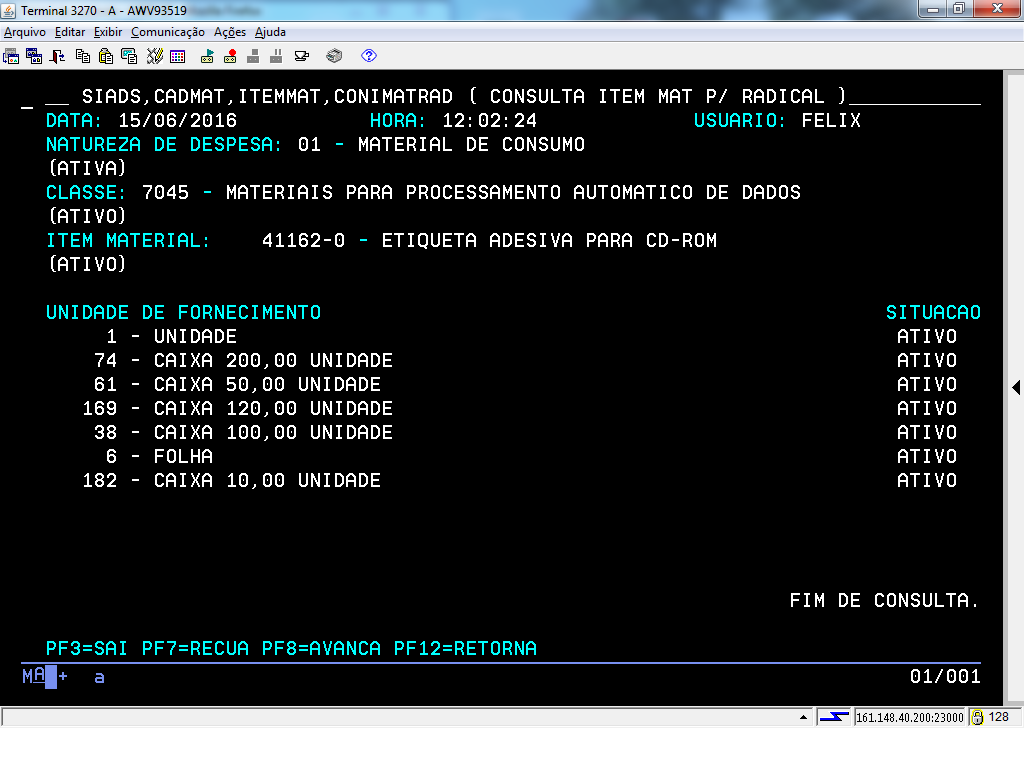Click the user name FELIX
The height and width of the screenshot is (768, 1024).
coord(831,120)
